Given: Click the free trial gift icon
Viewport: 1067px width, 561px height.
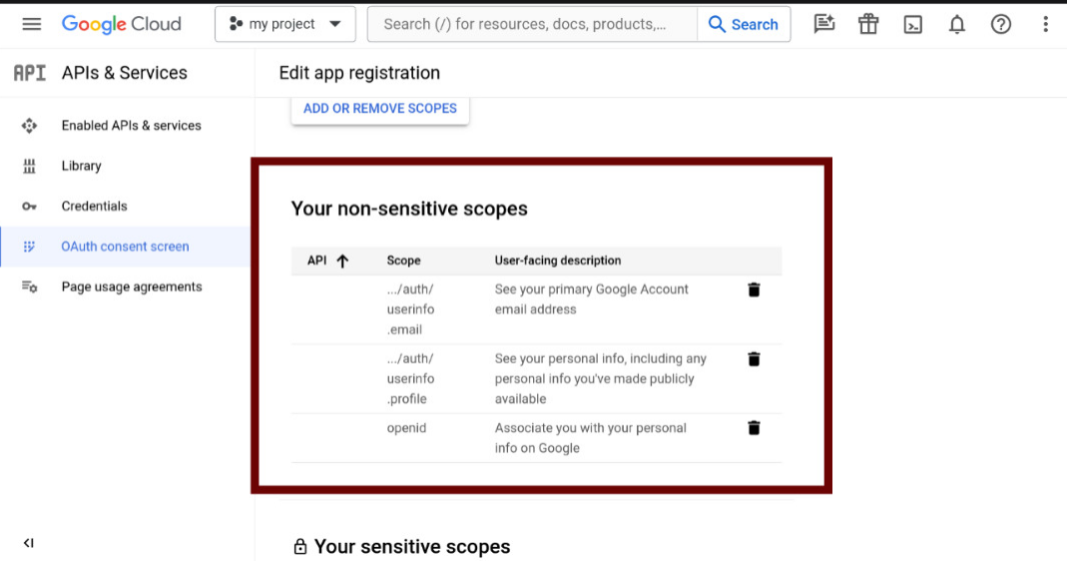Looking at the screenshot, I should point(868,24).
